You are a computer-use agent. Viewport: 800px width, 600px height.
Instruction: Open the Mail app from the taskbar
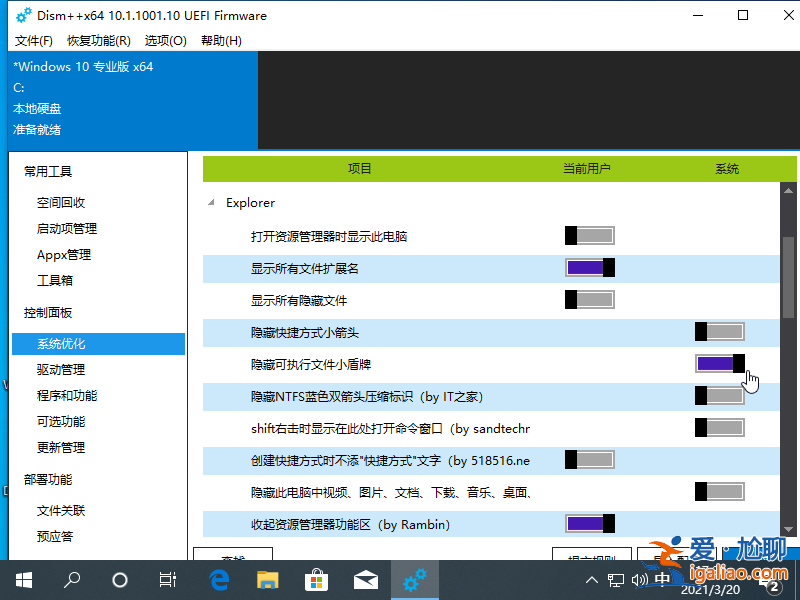365,580
